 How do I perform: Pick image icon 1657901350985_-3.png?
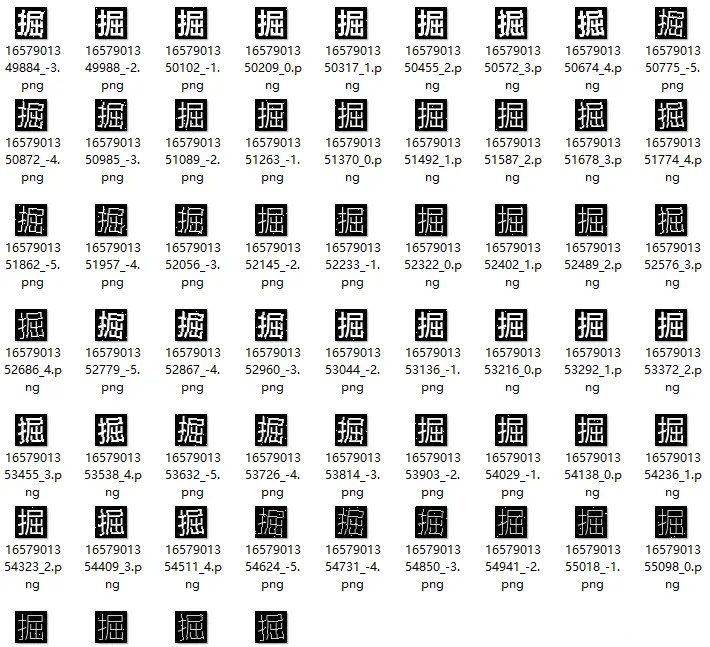111,115
